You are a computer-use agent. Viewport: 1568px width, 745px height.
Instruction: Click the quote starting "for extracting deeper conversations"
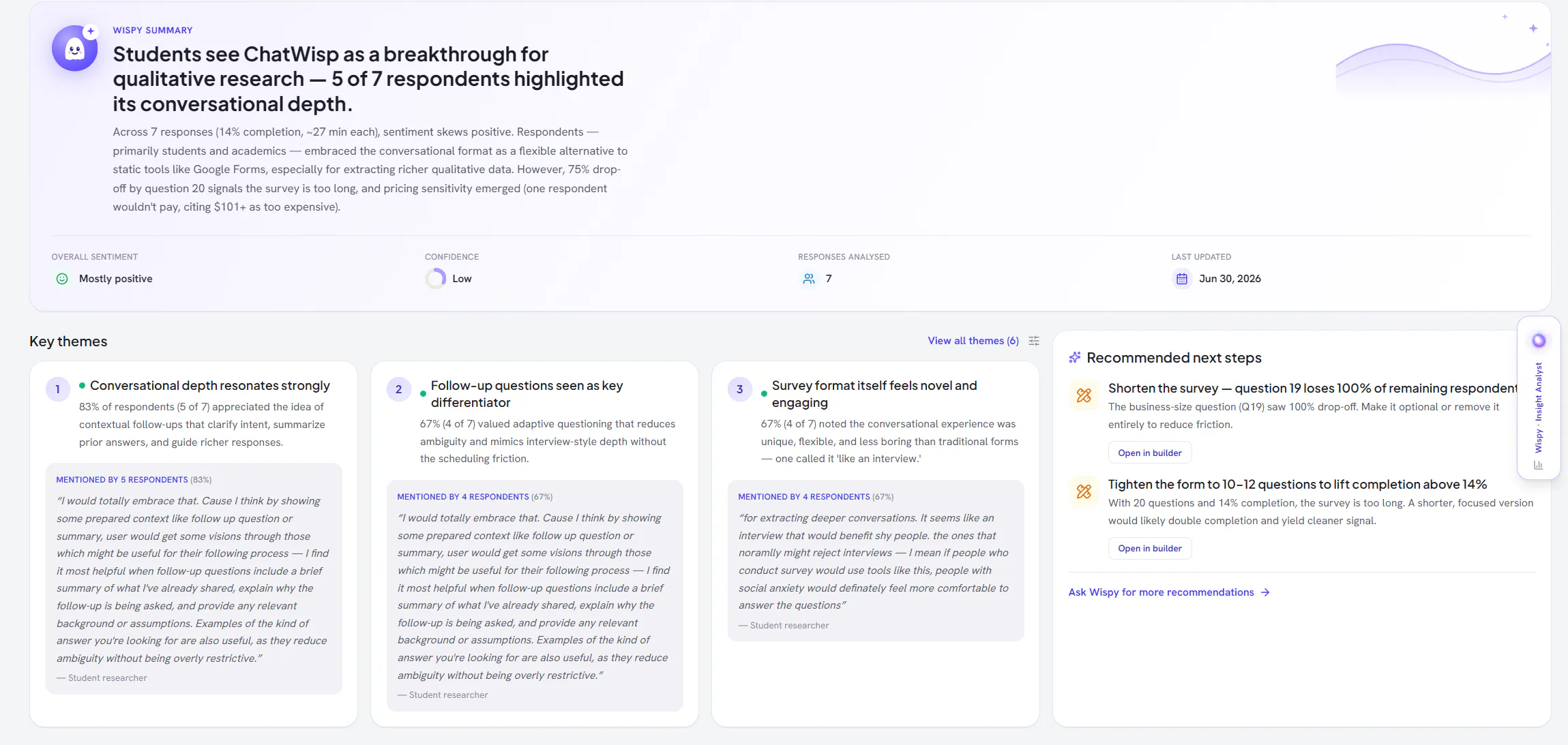(874, 562)
